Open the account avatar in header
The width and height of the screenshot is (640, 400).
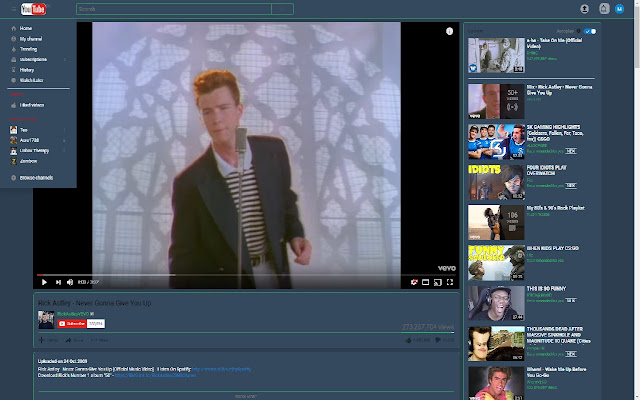619,9
